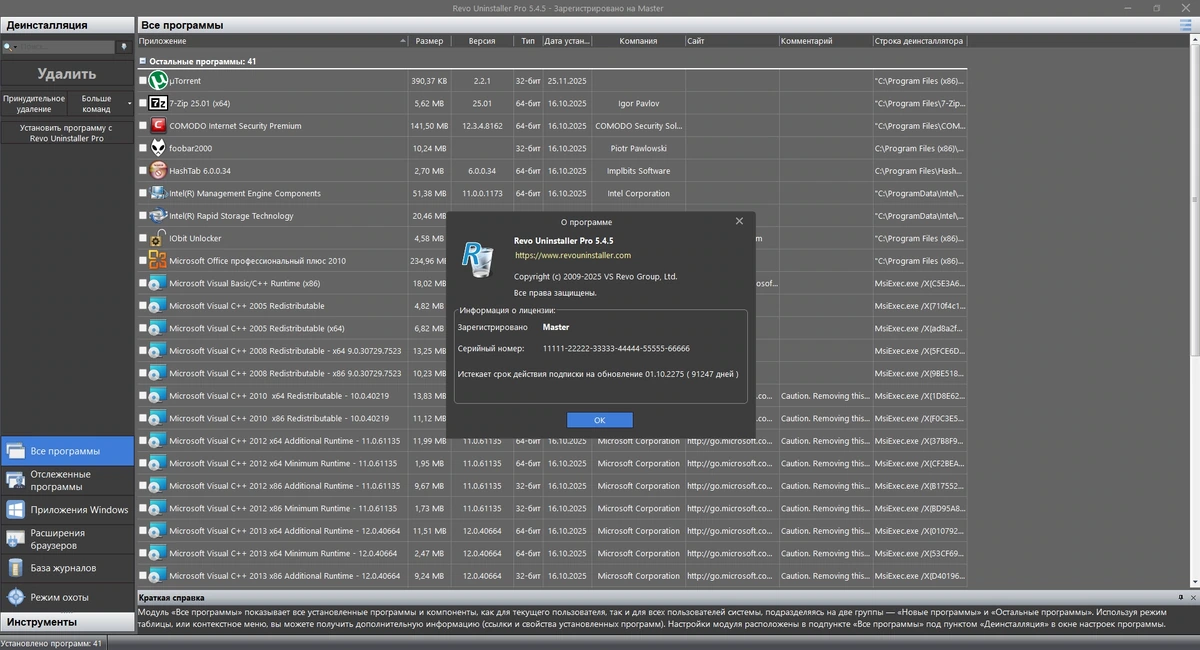Screen dimensions: 1200x650
Task: Tick the checkbox for foobar2000
Action: (143, 148)
